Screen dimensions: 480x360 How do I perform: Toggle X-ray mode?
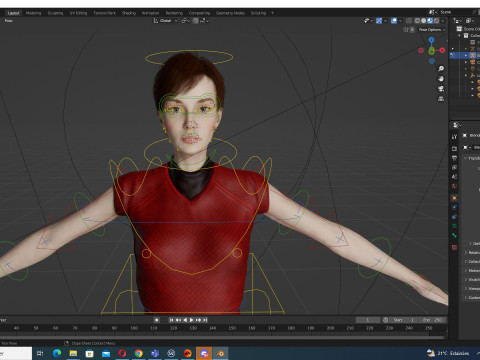(409, 21)
